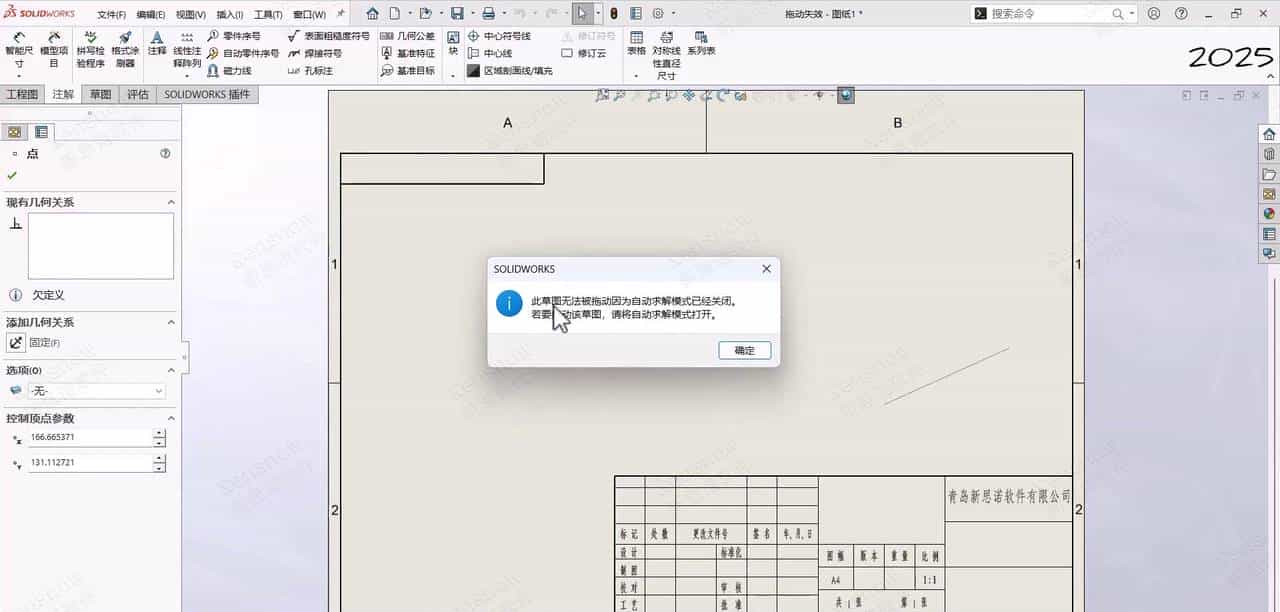Collapse the 现有几何关系 section
The width and height of the screenshot is (1280, 612).
coord(168,202)
